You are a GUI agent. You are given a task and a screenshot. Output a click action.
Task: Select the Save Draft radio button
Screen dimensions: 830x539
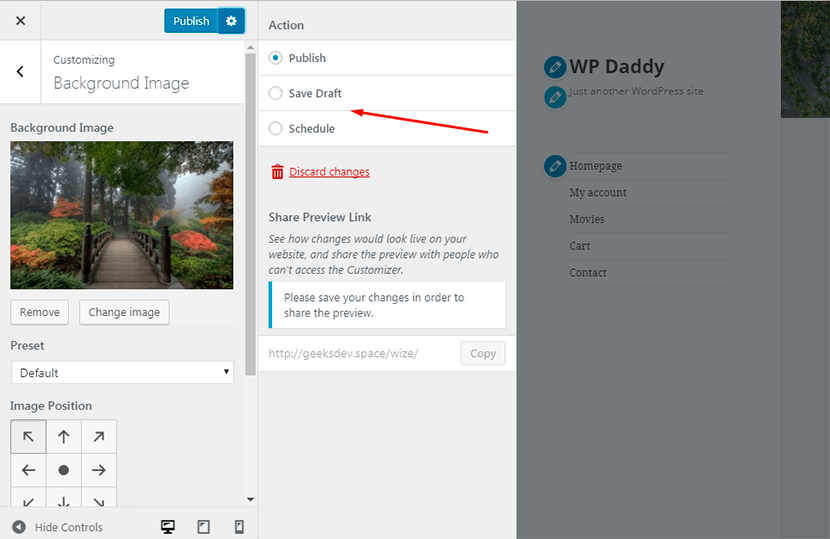point(275,93)
